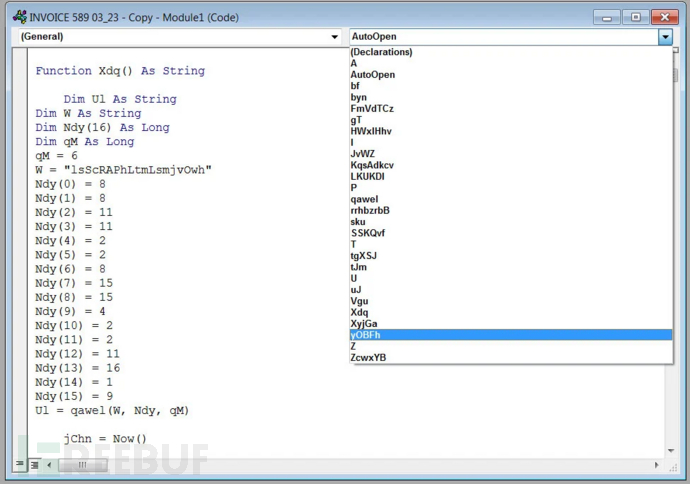This screenshot has height=484, width=690.
Task: Click the AutoOpen procedure combo box field
Action: (x=502, y=37)
